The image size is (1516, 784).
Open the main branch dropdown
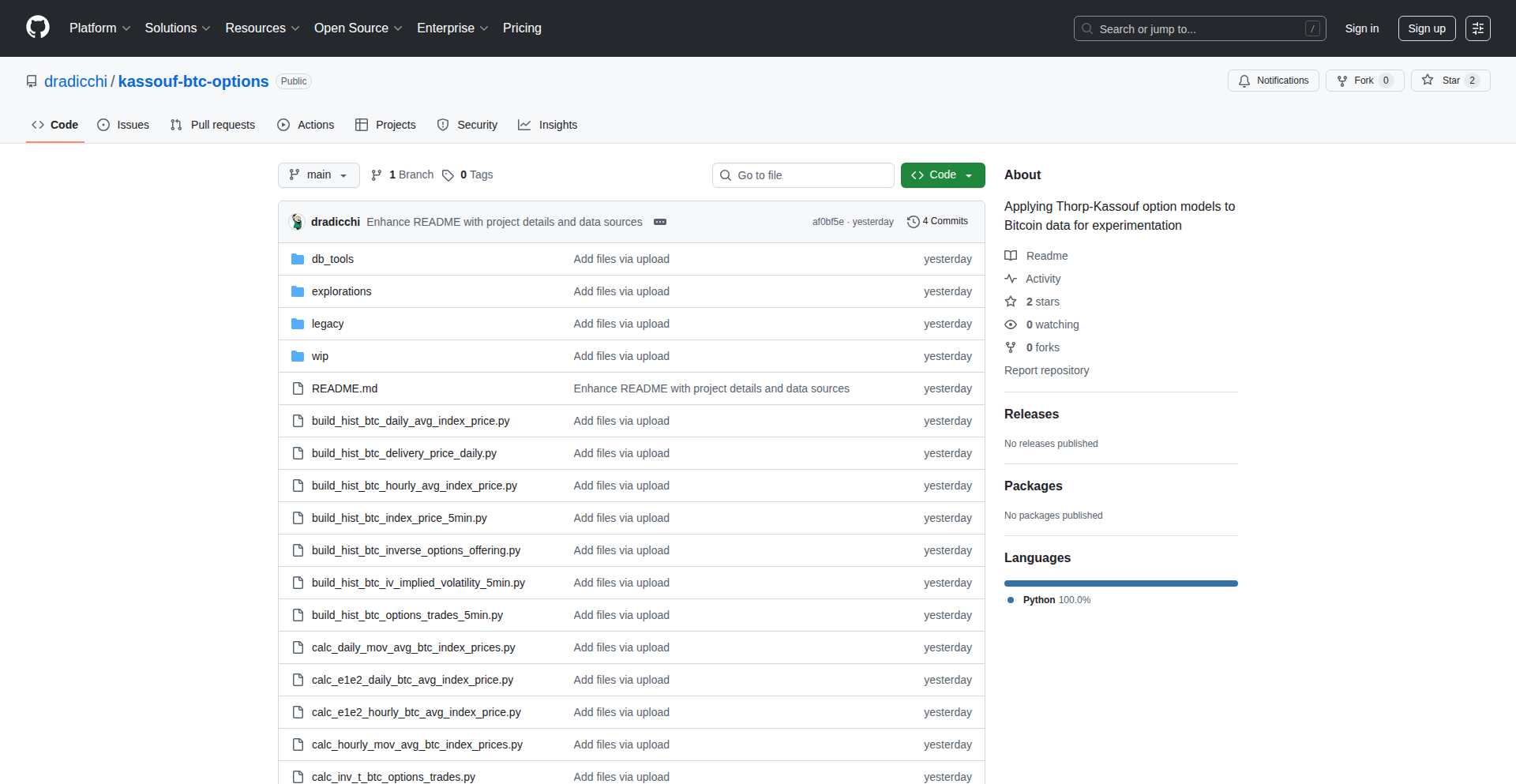coord(318,175)
